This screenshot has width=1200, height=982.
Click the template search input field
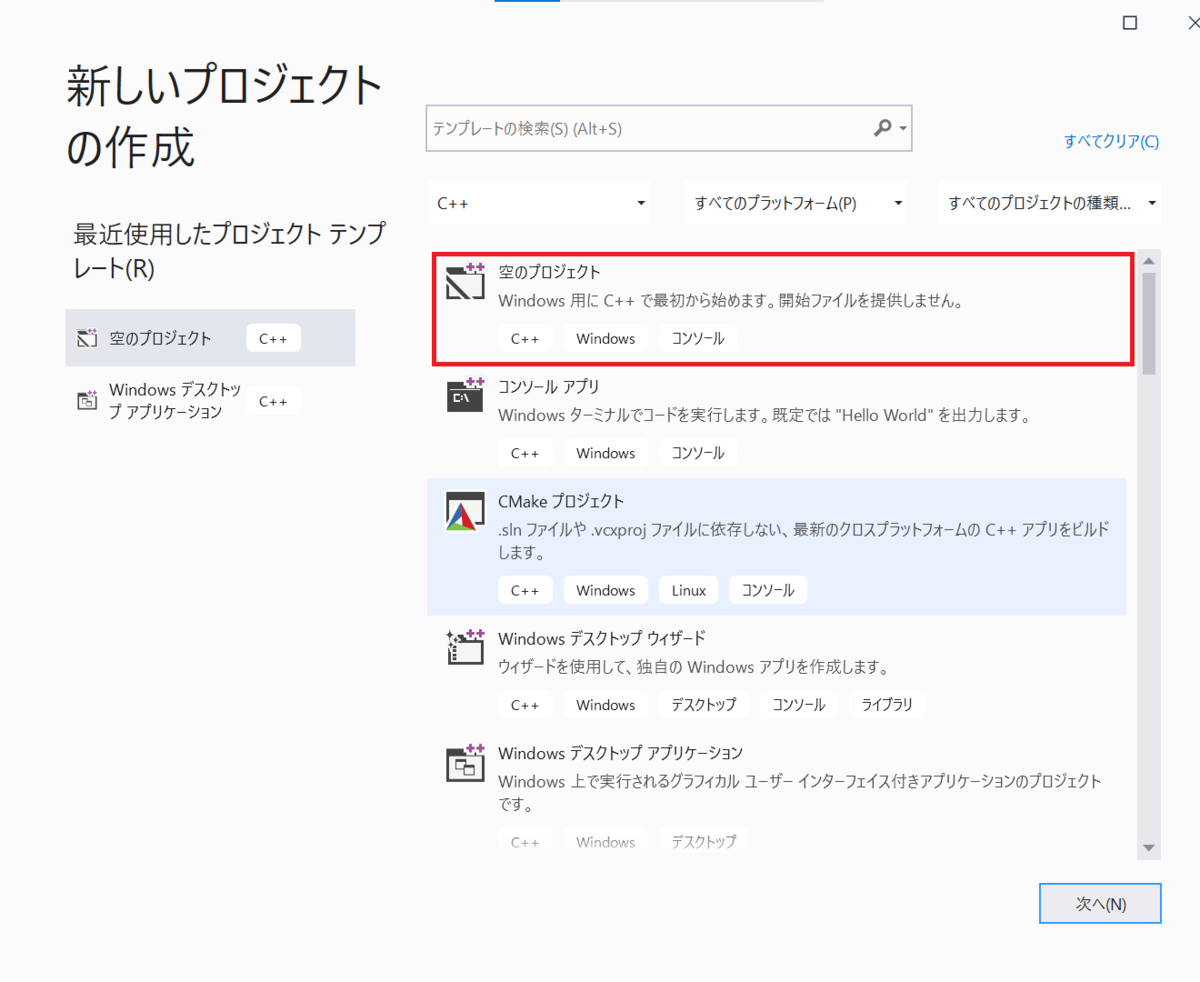click(650, 128)
